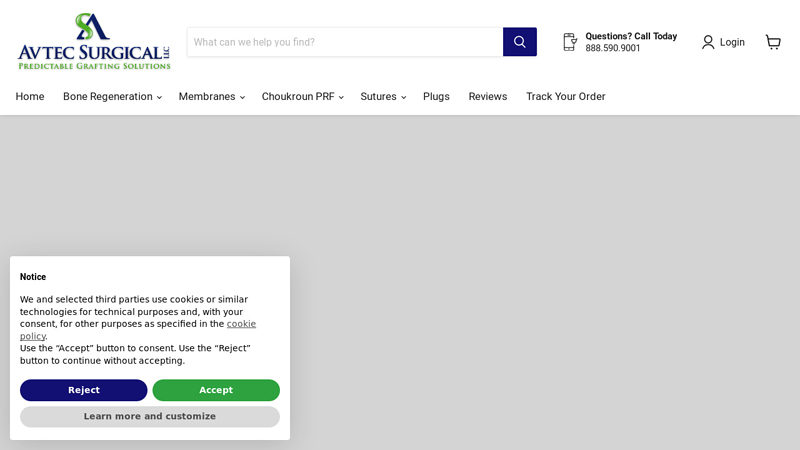Click the search input field

click(x=345, y=42)
